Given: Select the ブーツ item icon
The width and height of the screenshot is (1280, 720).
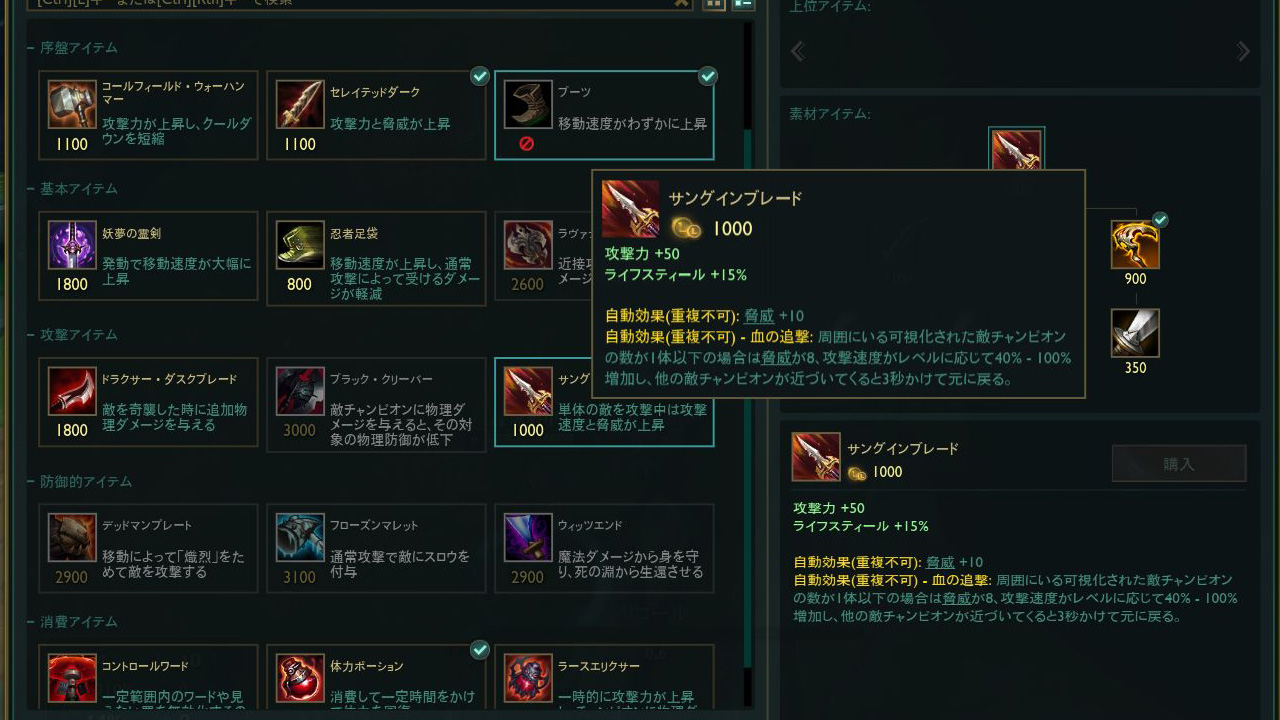Looking at the screenshot, I should pos(528,104).
